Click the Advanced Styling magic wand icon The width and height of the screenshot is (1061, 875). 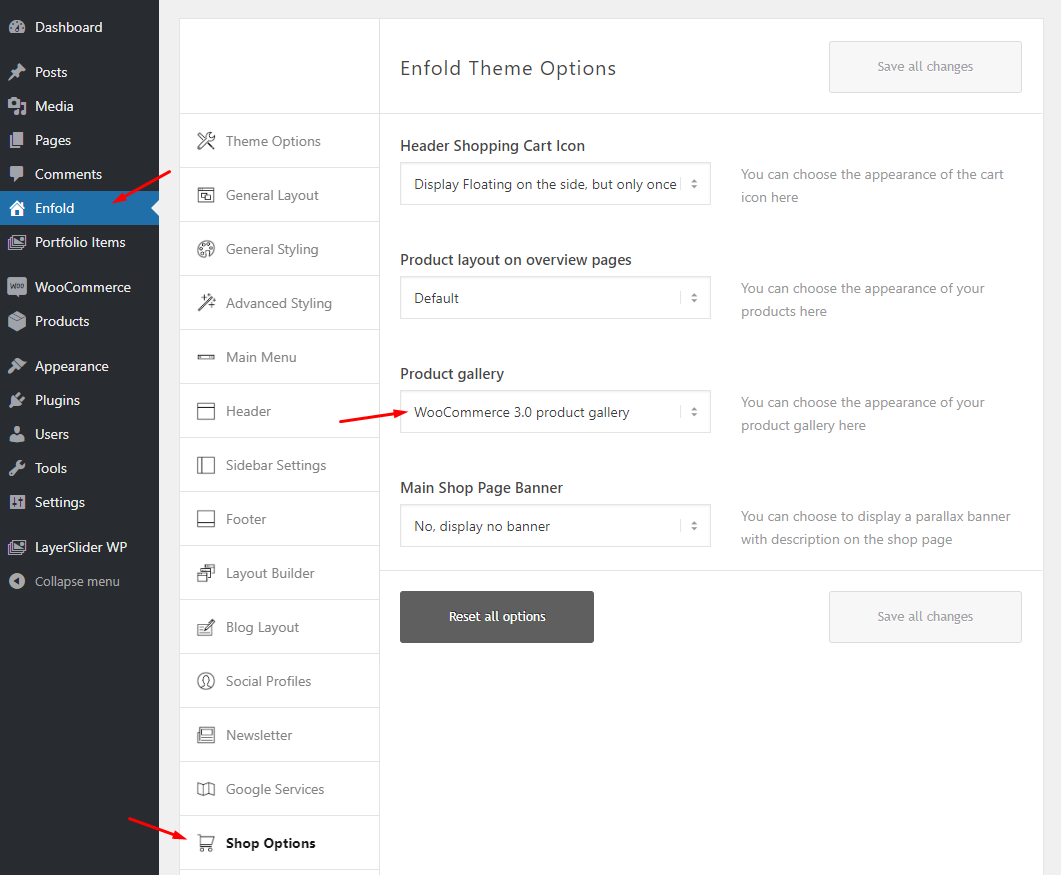(206, 302)
